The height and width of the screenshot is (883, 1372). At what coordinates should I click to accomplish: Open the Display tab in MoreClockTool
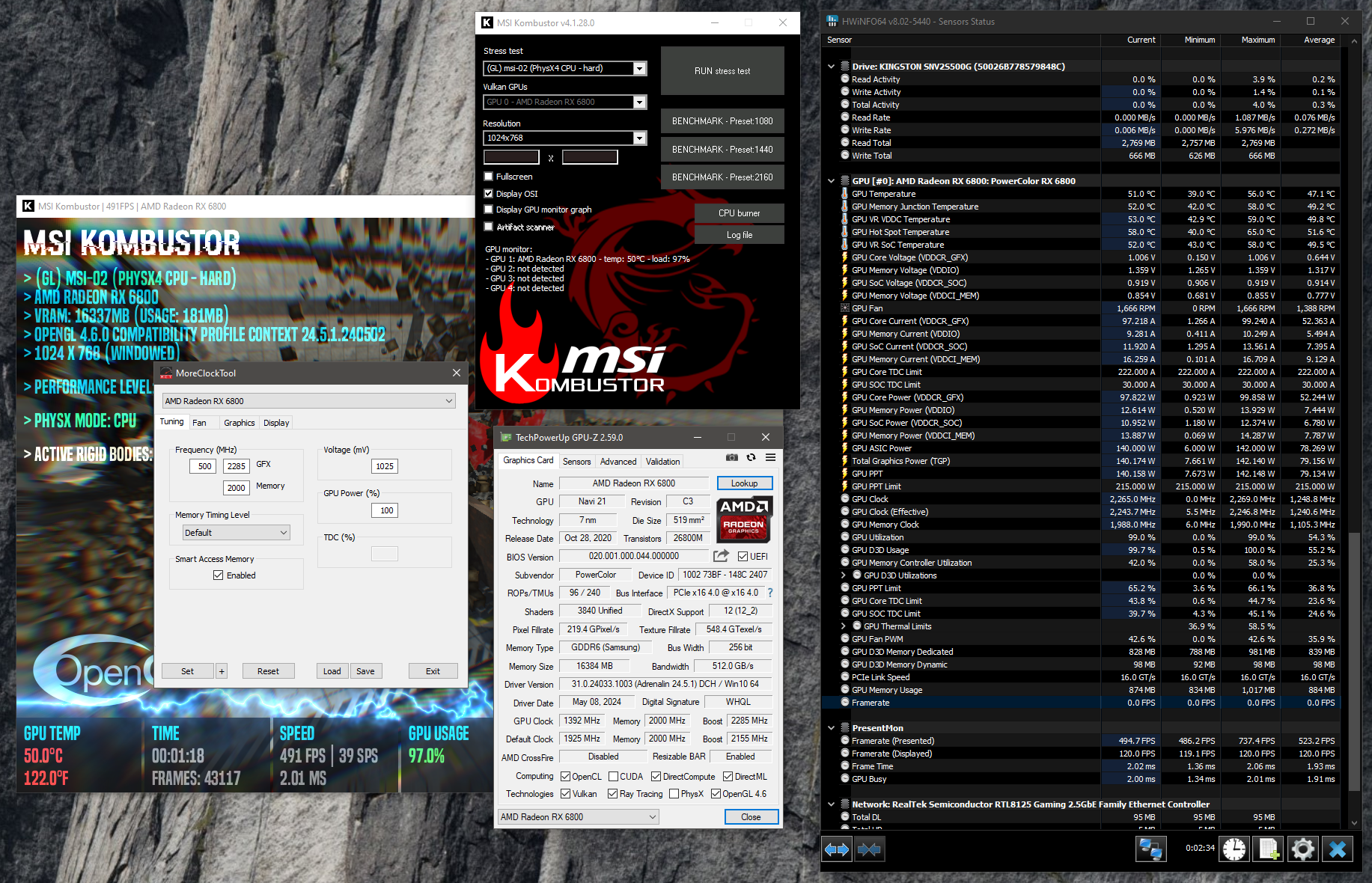click(276, 423)
